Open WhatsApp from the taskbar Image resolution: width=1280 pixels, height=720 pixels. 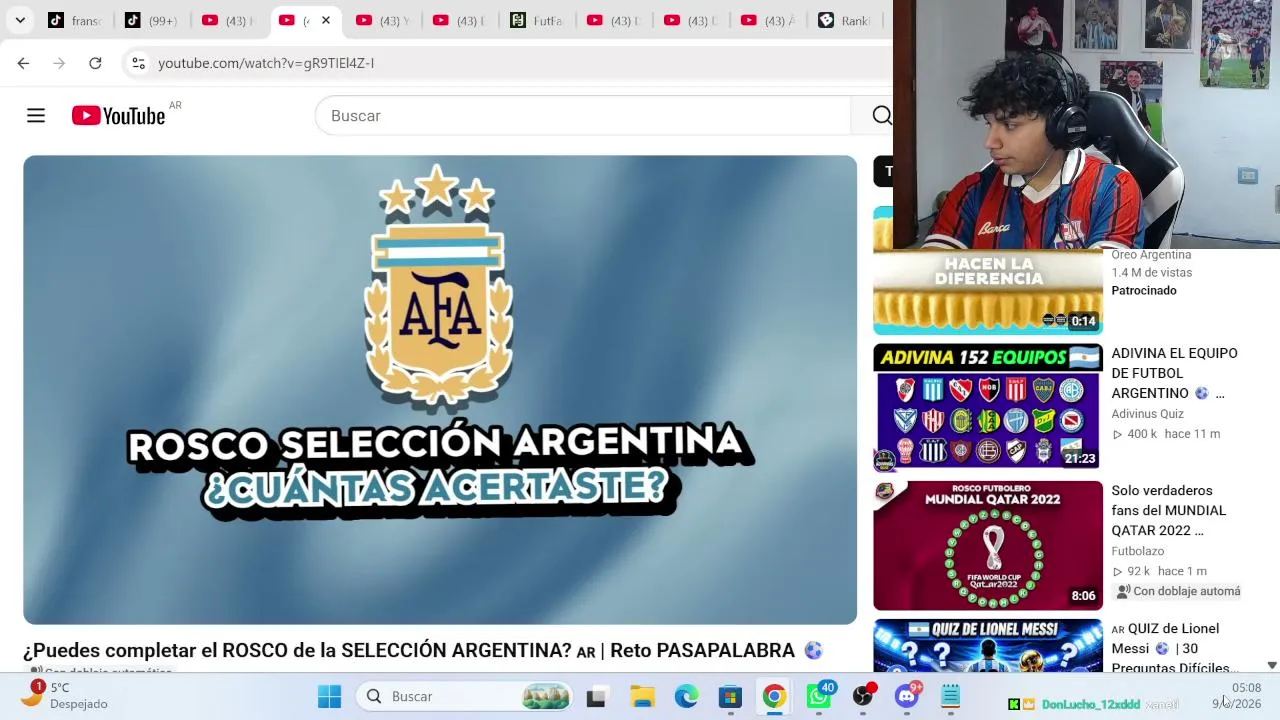pyautogui.click(x=819, y=696)
